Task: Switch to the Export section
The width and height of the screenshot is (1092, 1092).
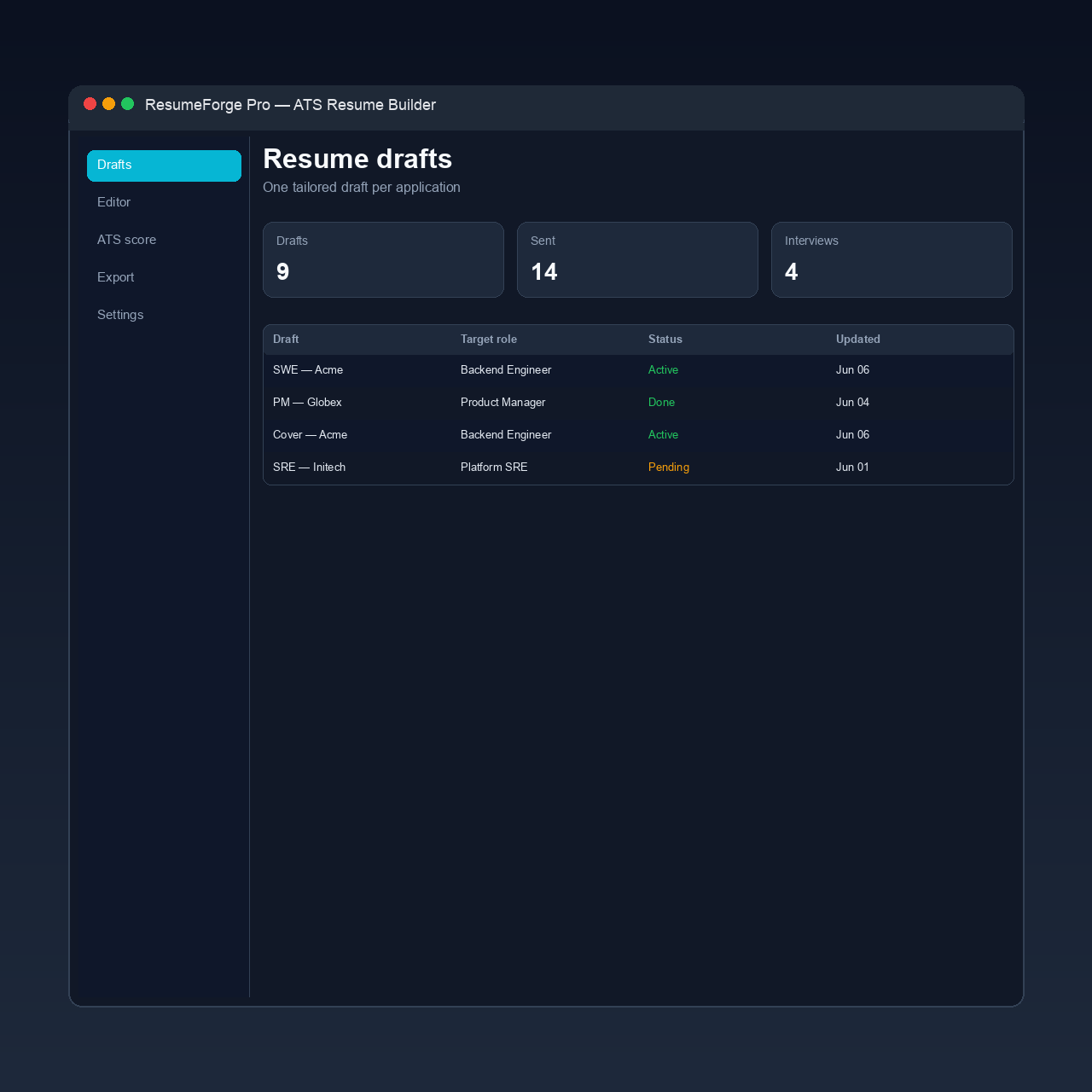Action: [x=164, y=278]
